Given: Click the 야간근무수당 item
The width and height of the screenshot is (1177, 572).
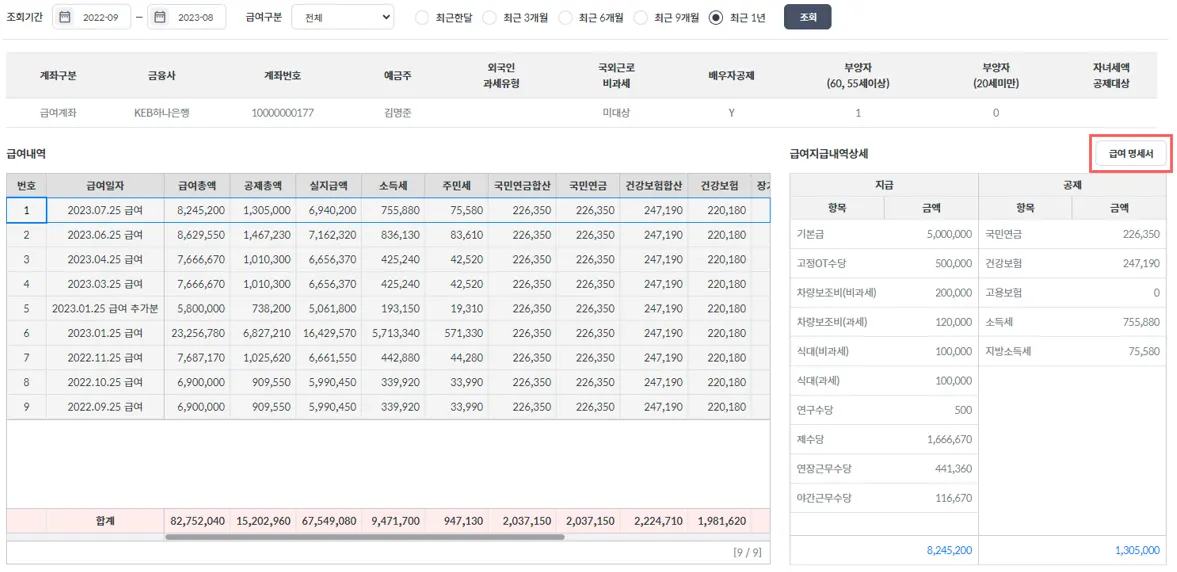Looking at the screenshot, I should click(826, 498).
